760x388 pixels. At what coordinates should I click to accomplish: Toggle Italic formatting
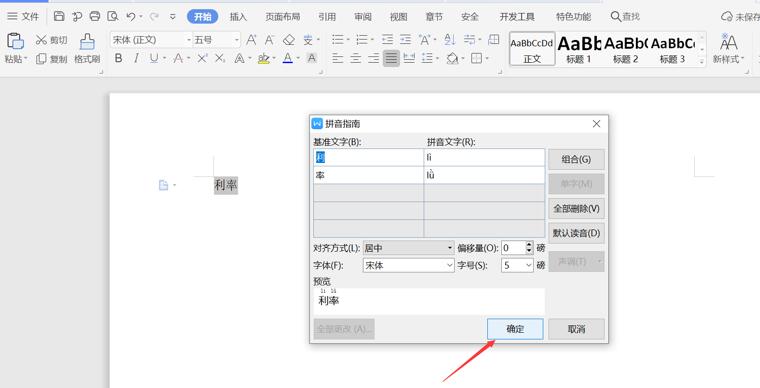pyautogui.click(x=136, y=59)
